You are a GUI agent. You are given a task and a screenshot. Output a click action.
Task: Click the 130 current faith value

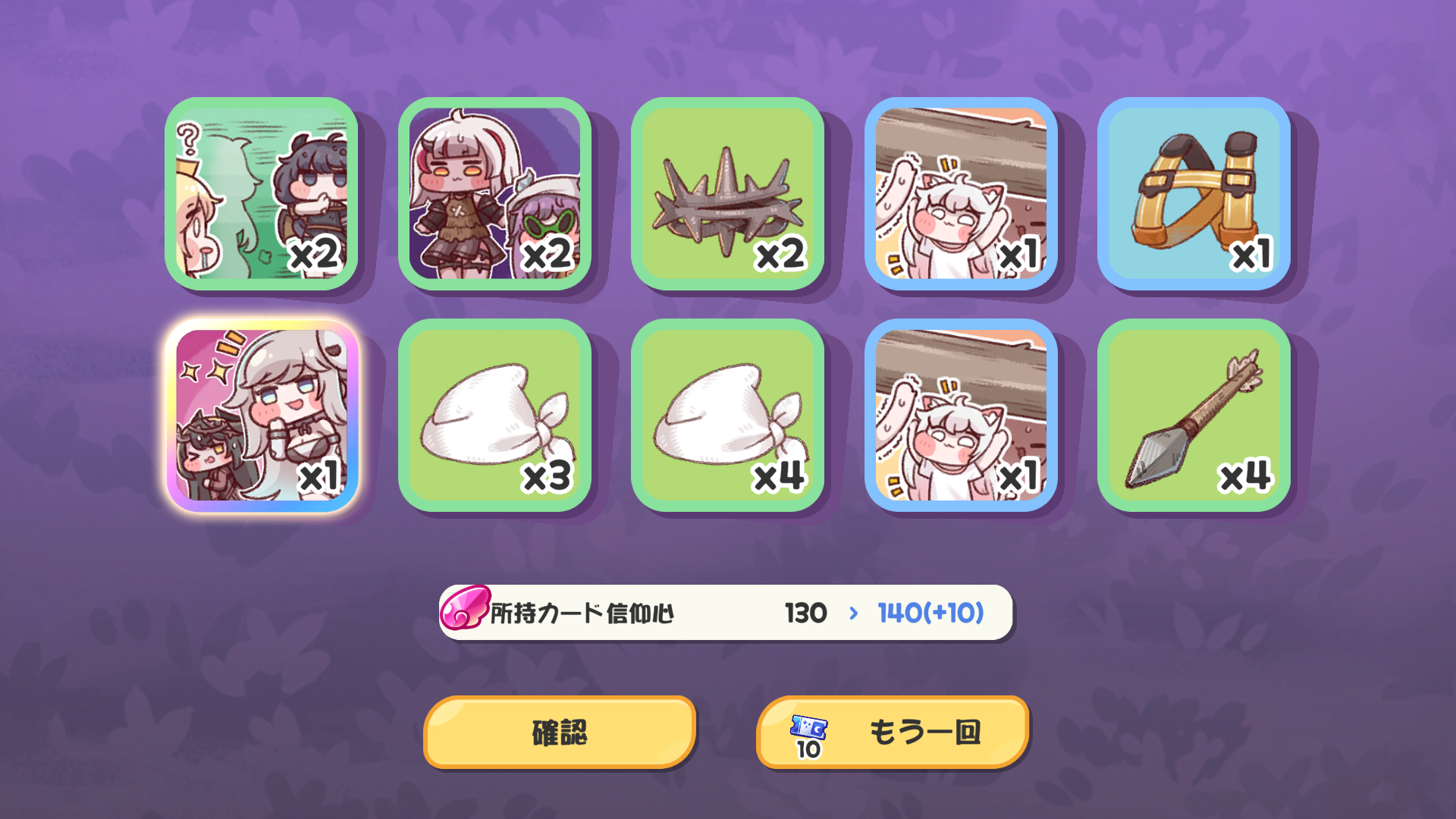805,613
